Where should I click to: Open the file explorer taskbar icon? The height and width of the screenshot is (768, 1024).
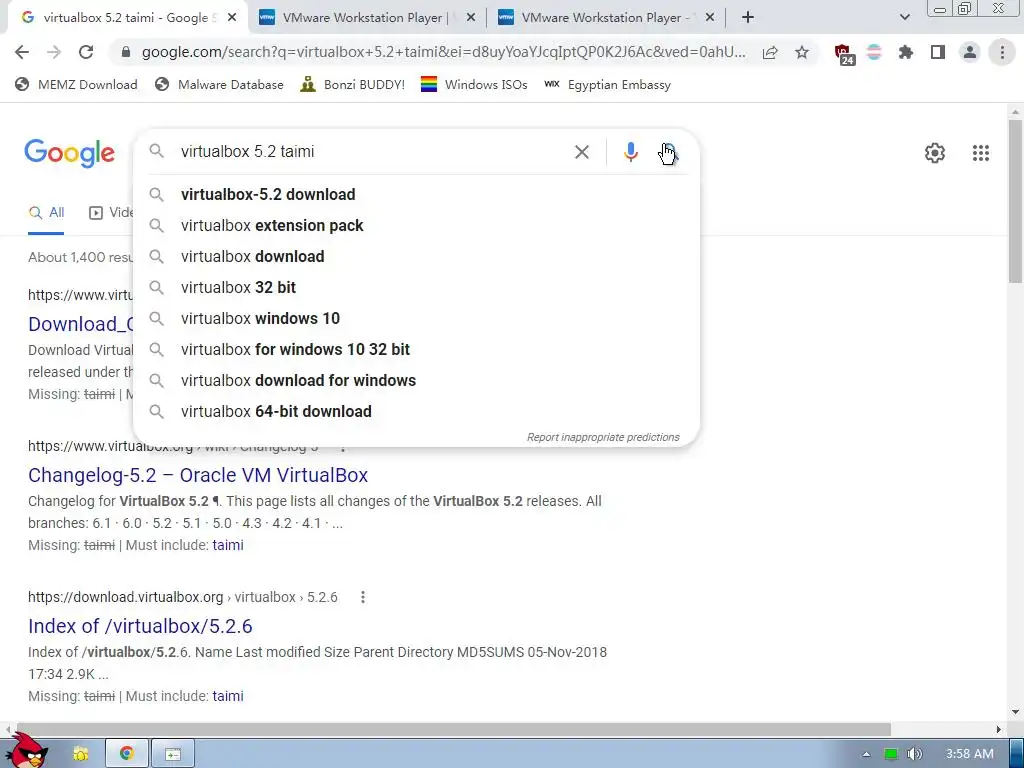point(80,754)
